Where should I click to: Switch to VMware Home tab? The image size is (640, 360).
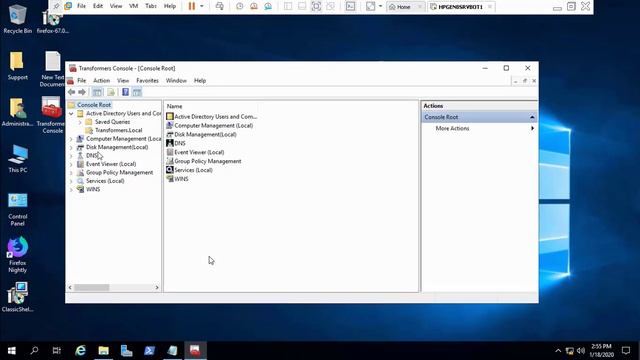coord(404,7)
